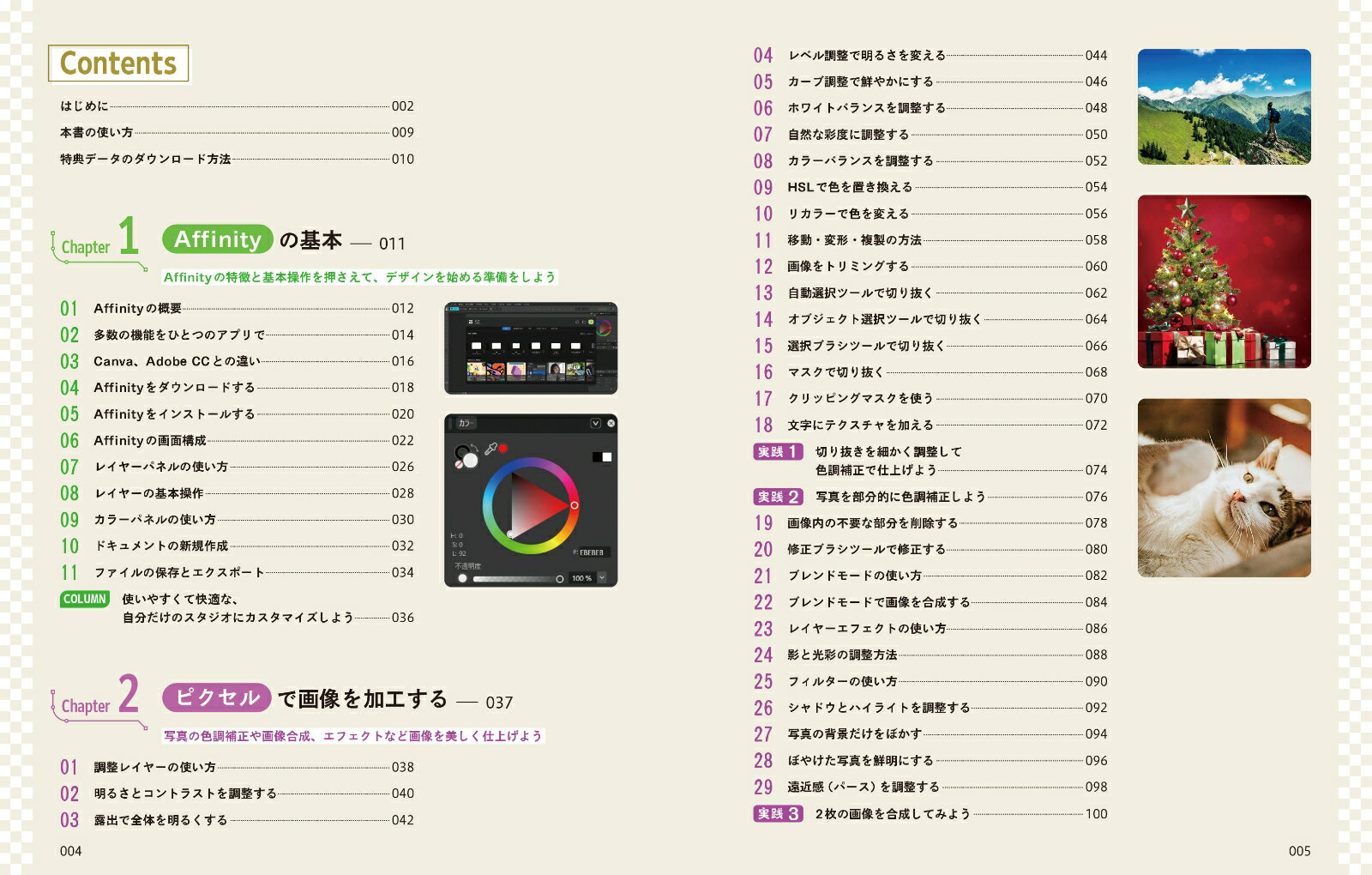Click the red picked-color swatch beside the eyedropper
This screenshot has height=875, width=1372.
pos(503,448)
